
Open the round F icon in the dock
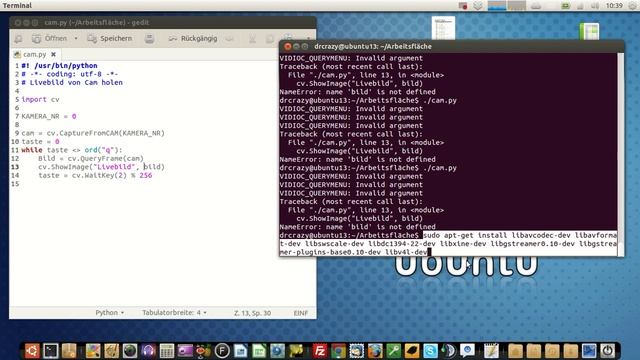[222, 351]
